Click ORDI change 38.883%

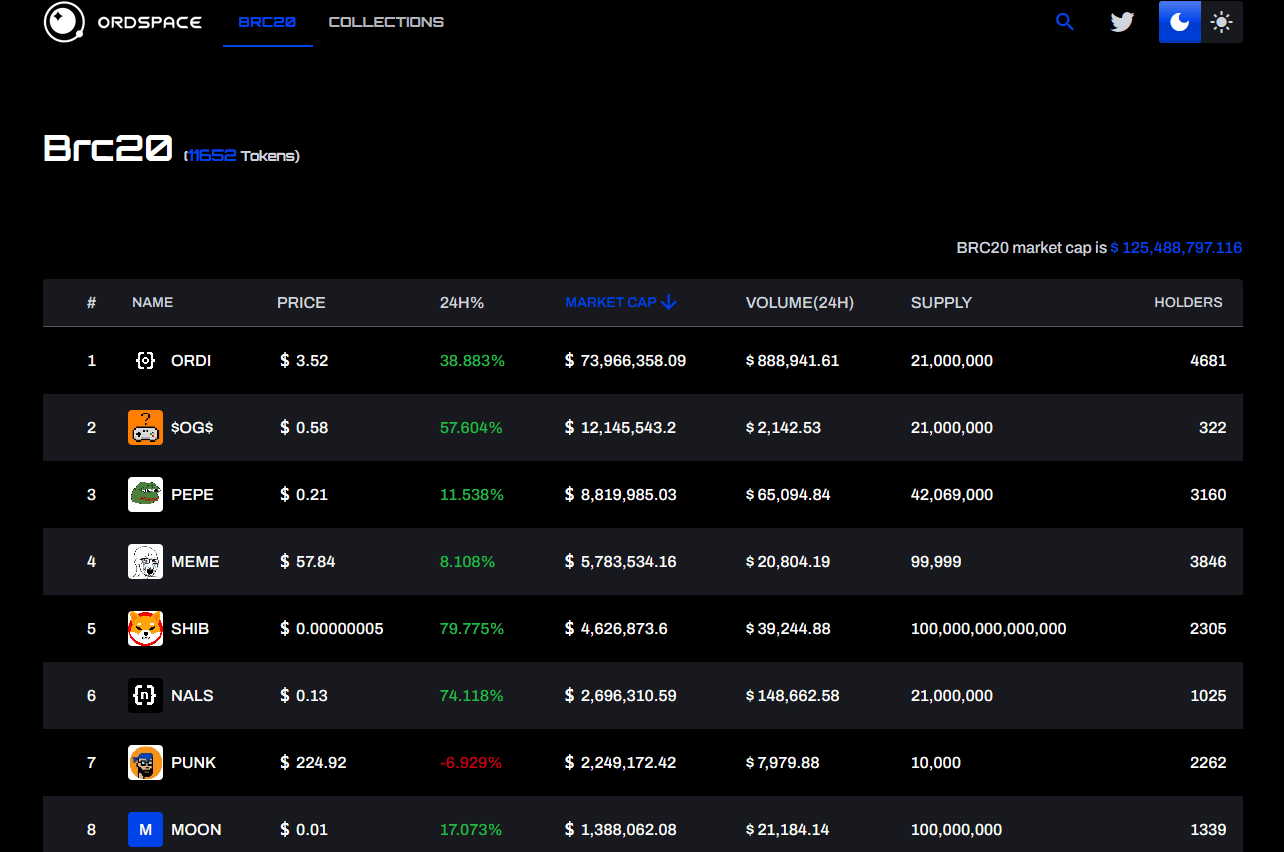472,360
